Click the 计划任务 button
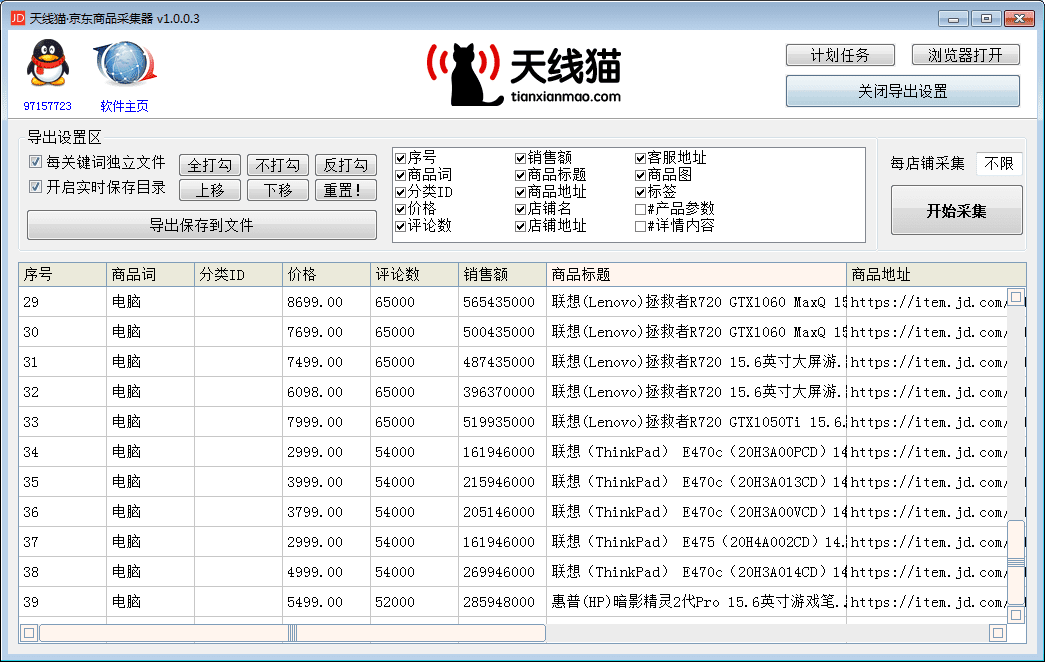 [x=840, y=55]
